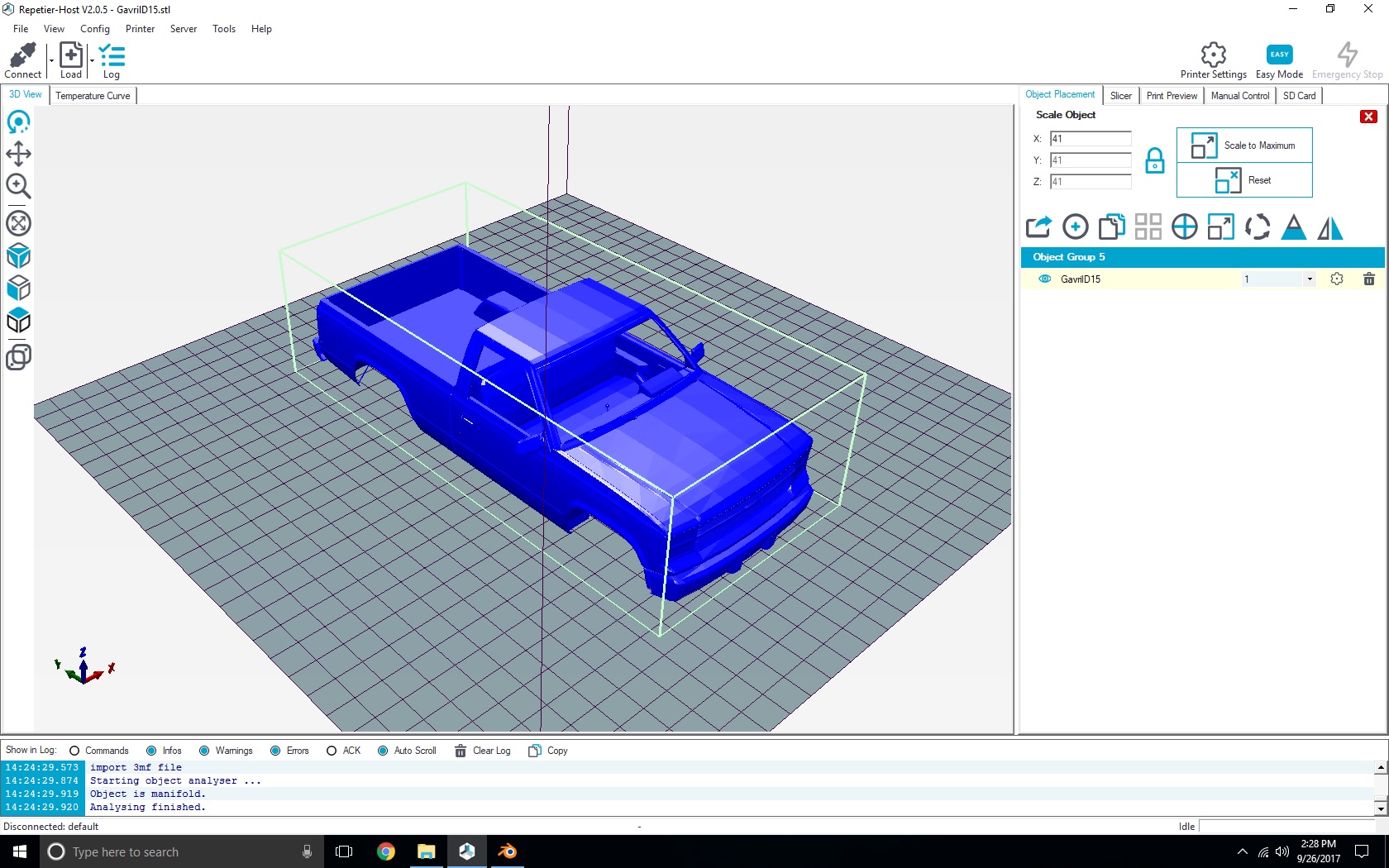Viewport: 1389px width, 868px height.
Task: Click the Export object icon
Action: [1038, 227]
